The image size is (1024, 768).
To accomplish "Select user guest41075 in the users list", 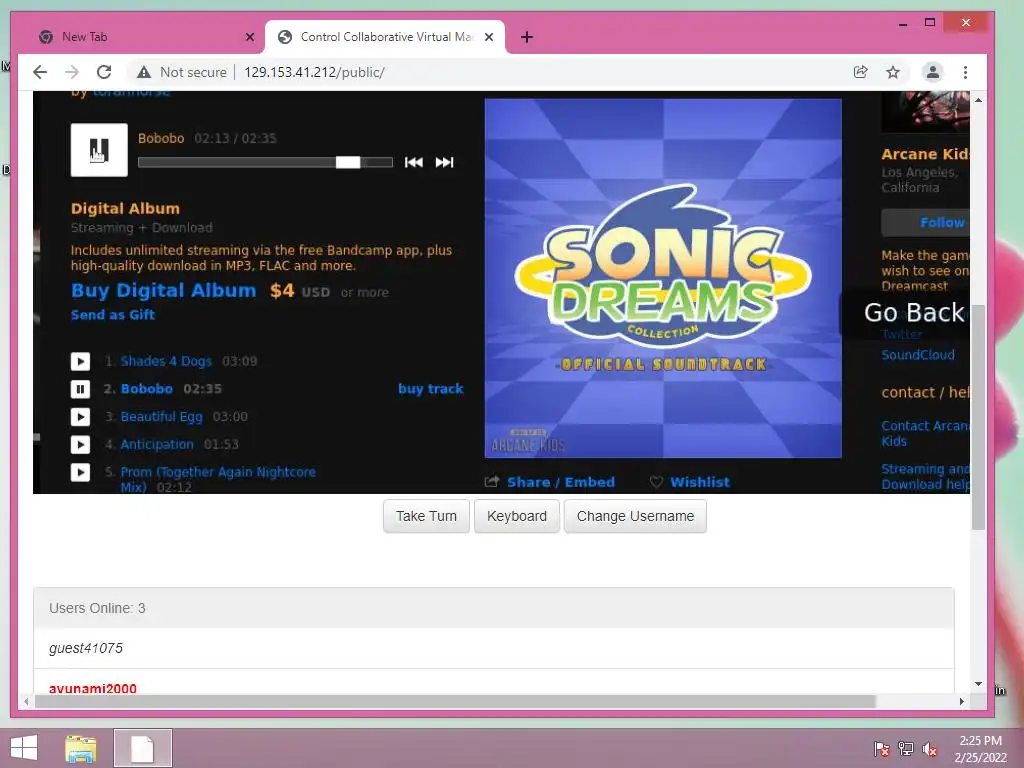I will (86, 648).
